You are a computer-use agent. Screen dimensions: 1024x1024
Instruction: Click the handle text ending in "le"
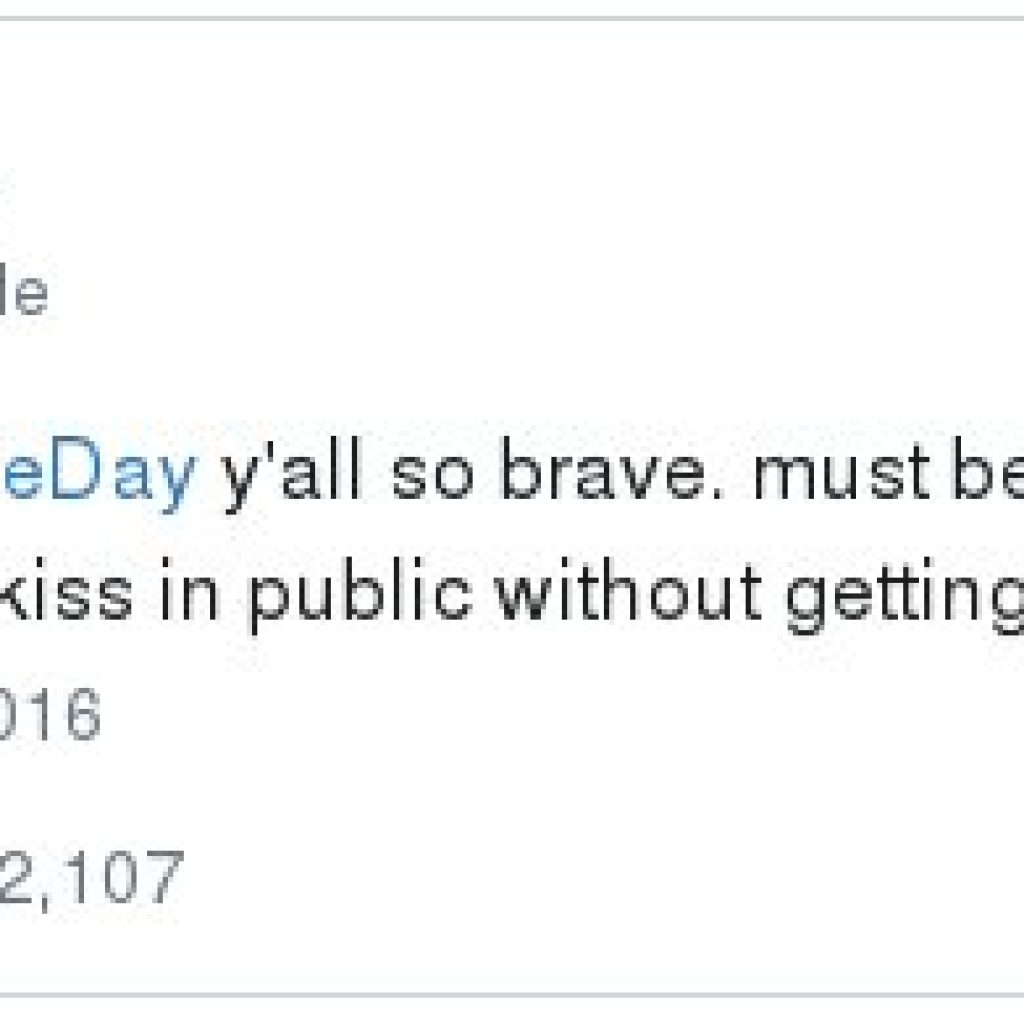click(24, 293)
